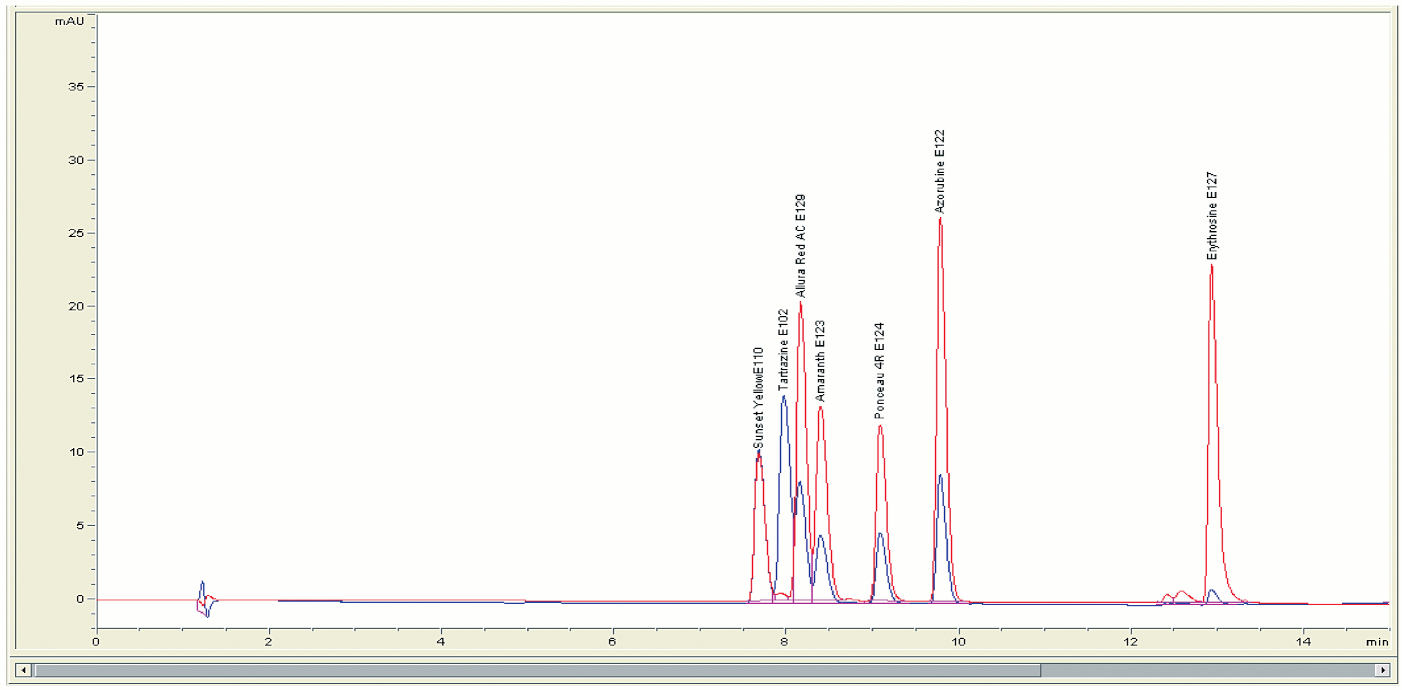Click the Erythrosine E127 peak label

[x=1212, y=215]
